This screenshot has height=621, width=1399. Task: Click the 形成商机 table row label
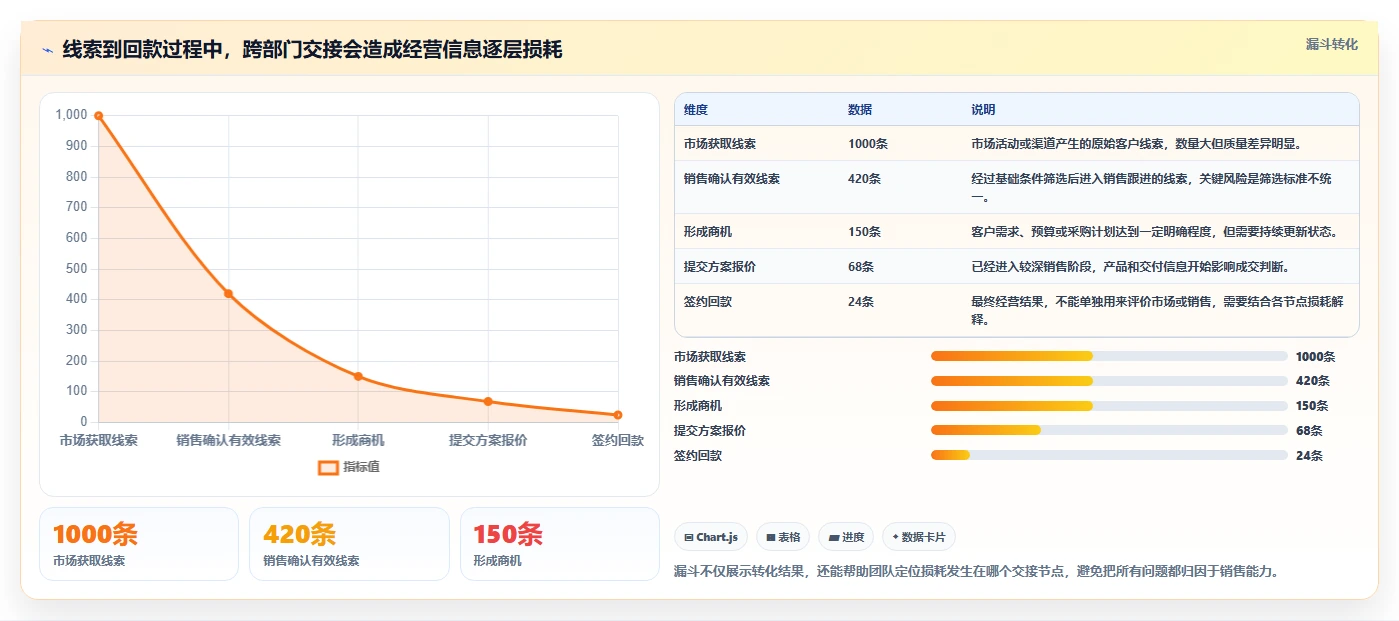[708, 232]
